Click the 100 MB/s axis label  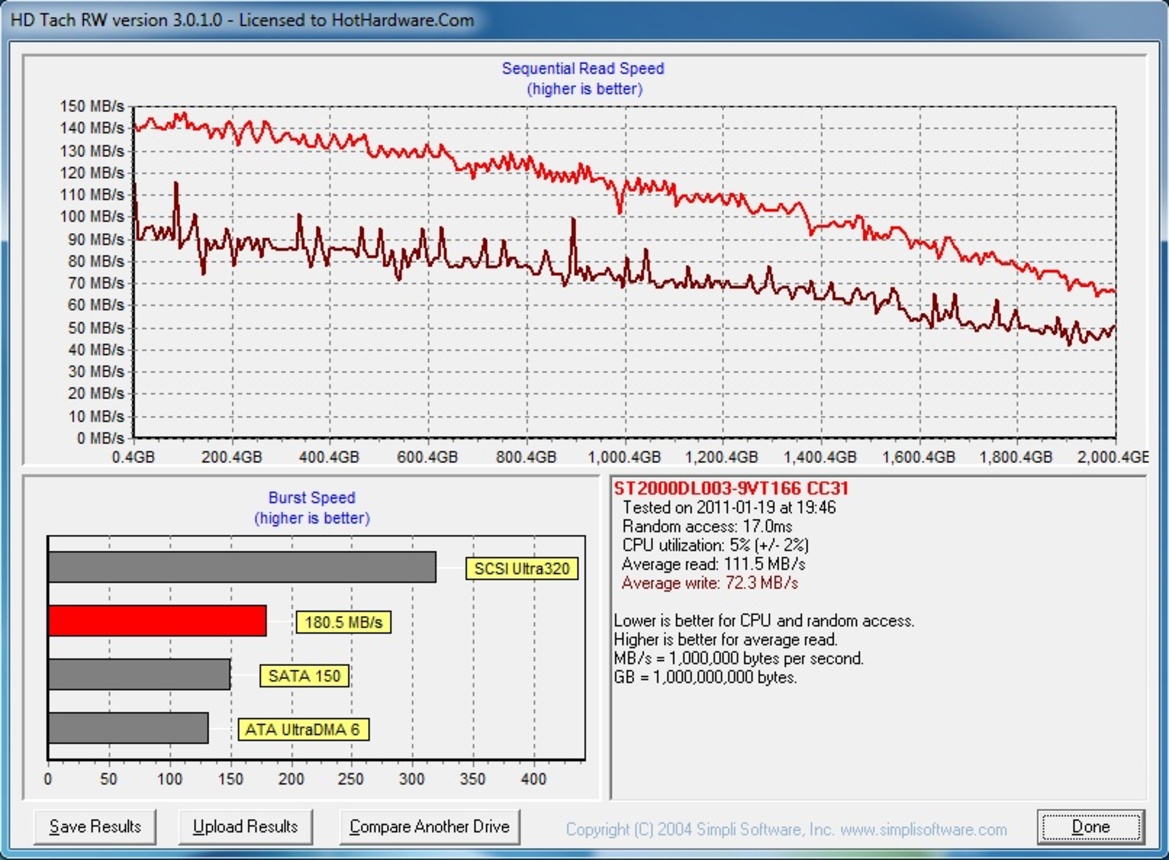(92, 217)
